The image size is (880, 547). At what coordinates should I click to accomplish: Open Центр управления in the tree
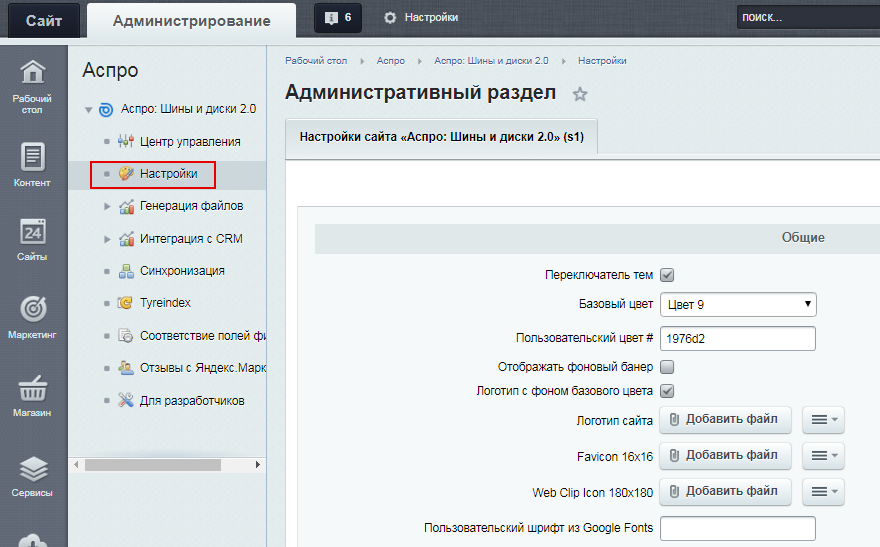click(x=190, y=141)
